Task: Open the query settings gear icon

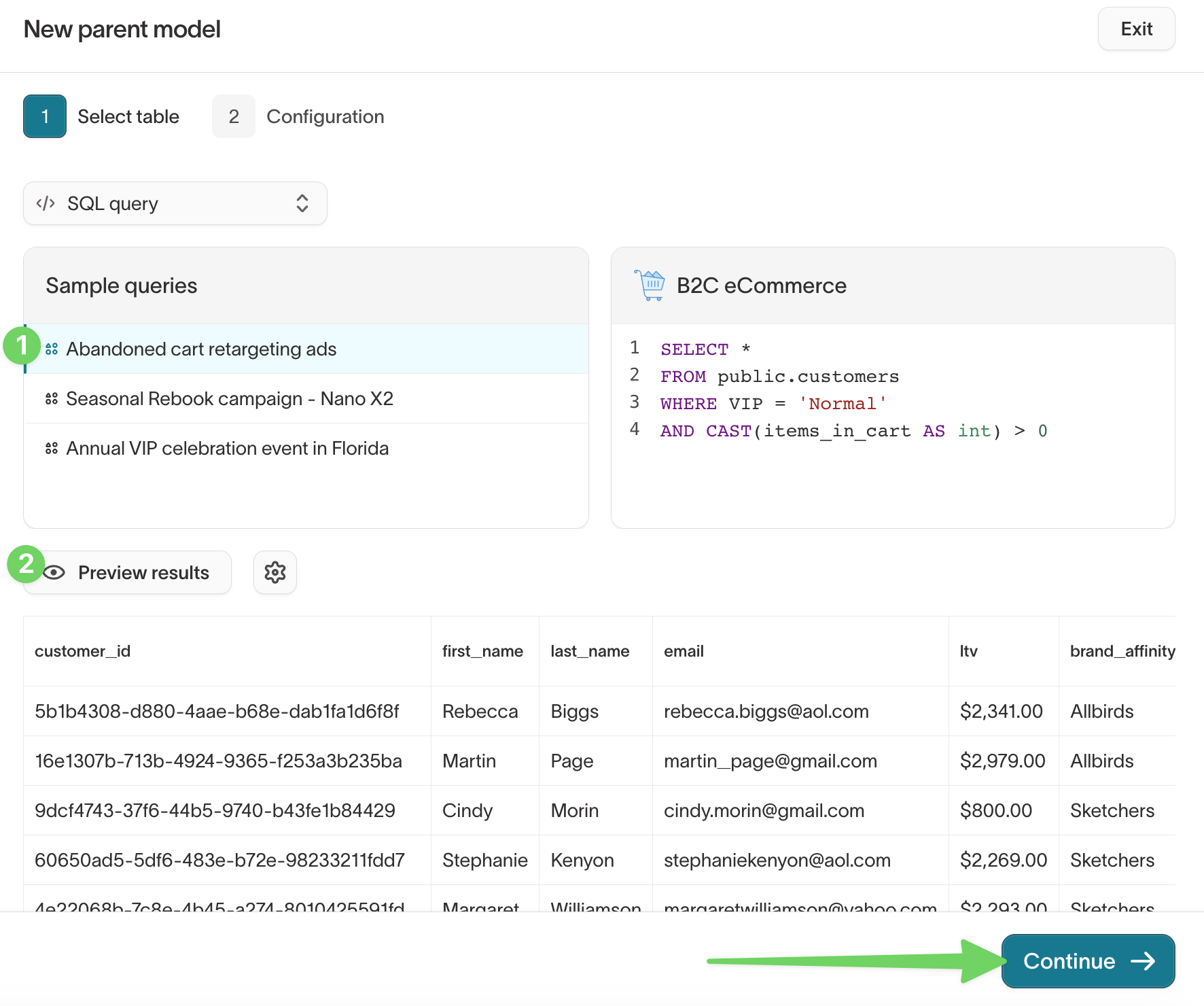Action: [x=275, y=572]
